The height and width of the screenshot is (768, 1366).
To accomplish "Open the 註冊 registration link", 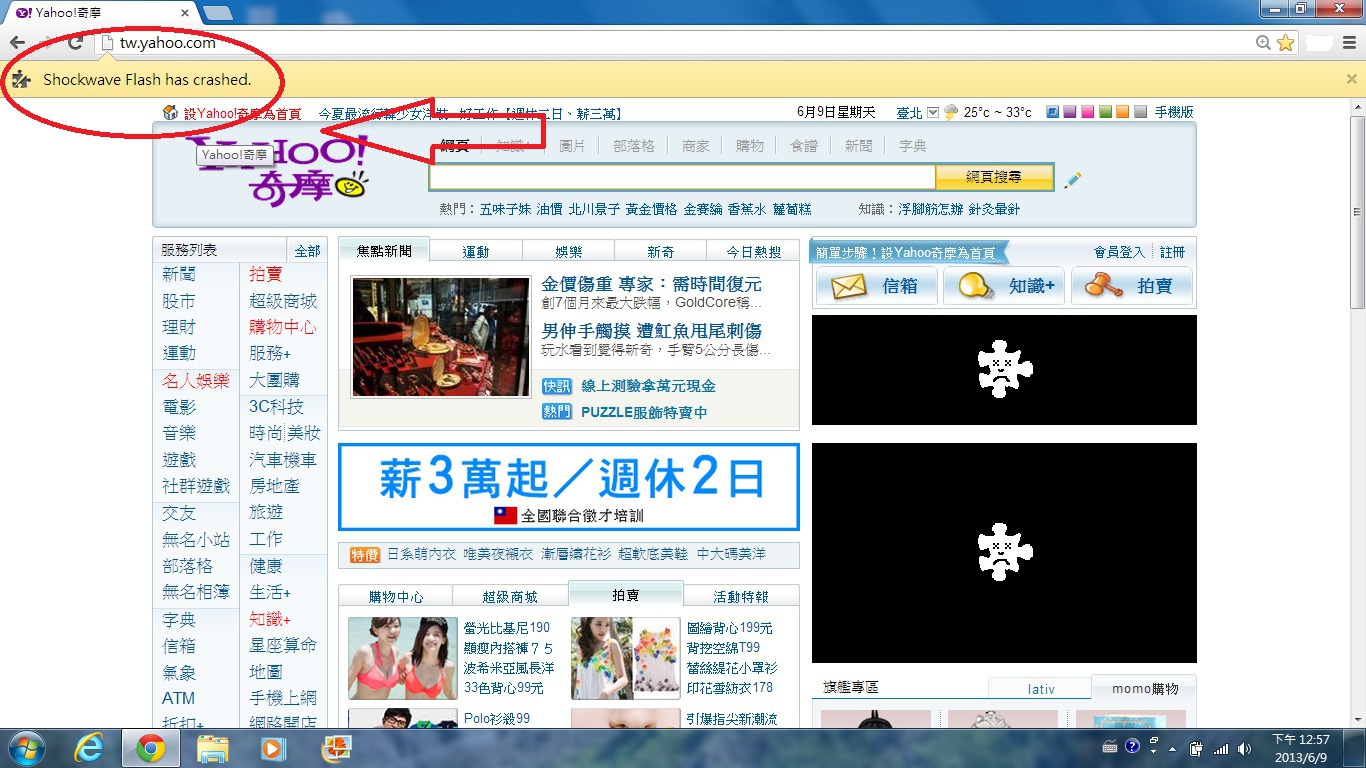I will pos(1172,252).
